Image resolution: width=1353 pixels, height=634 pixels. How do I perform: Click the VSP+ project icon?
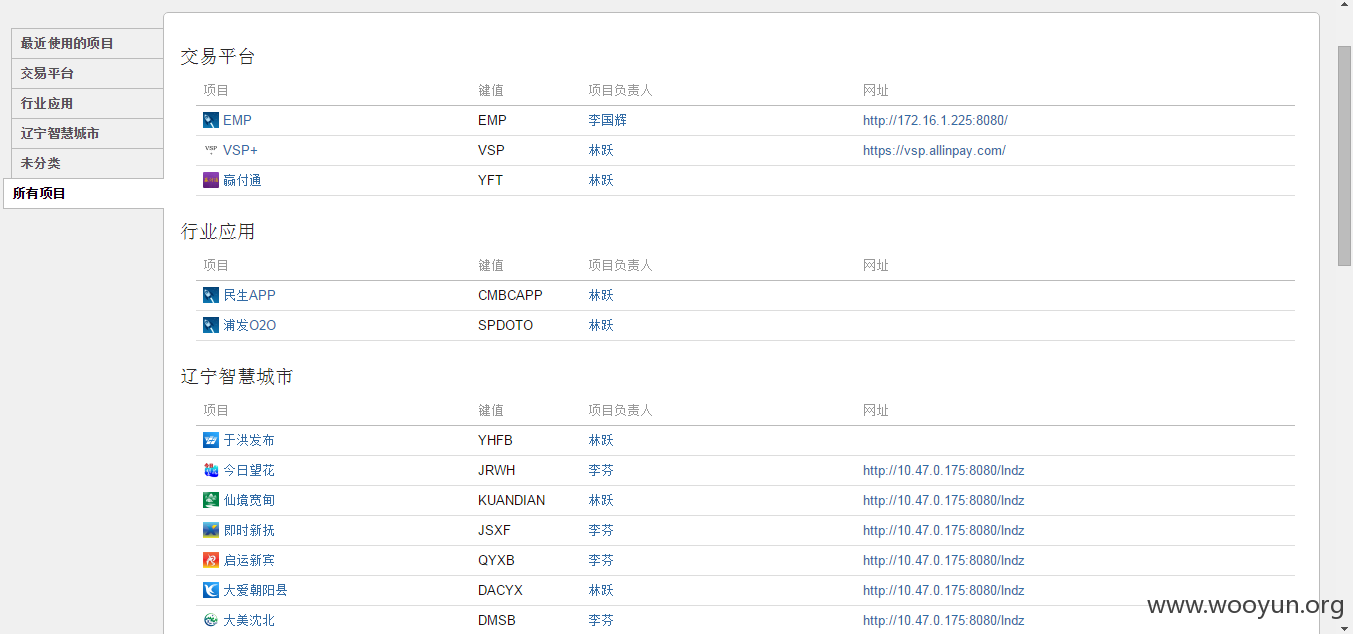tap(211, 150)
